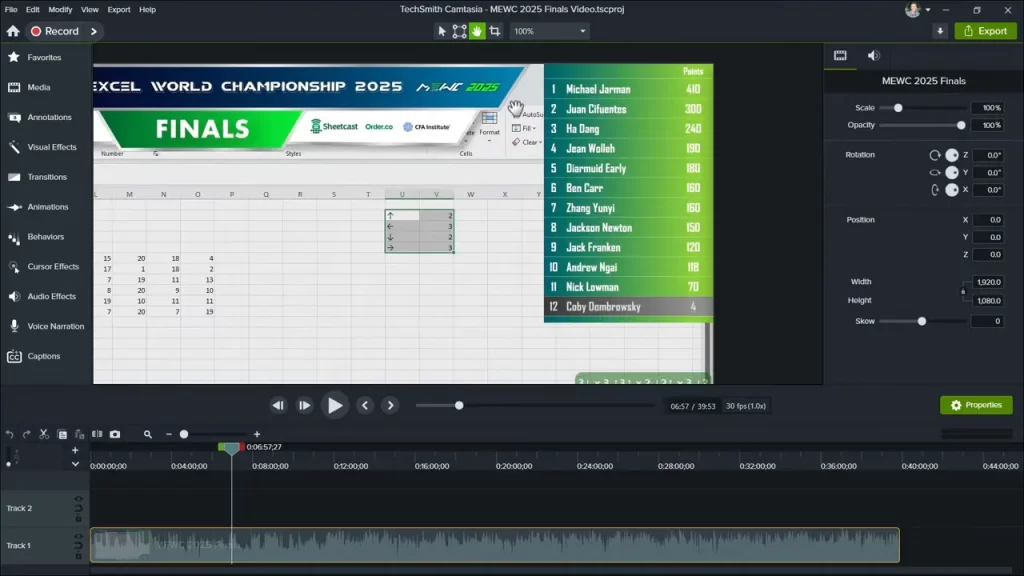
Task: Click the green Export button
Action: tap(985, 31)
